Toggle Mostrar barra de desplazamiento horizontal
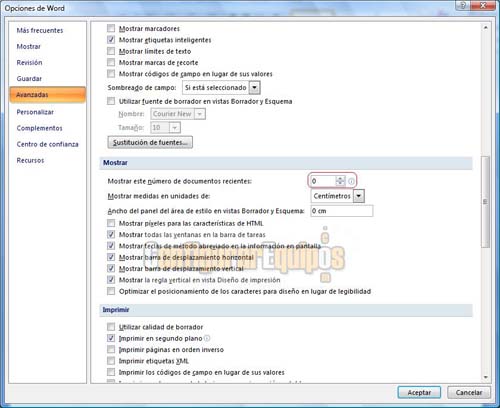 [111, 257]
